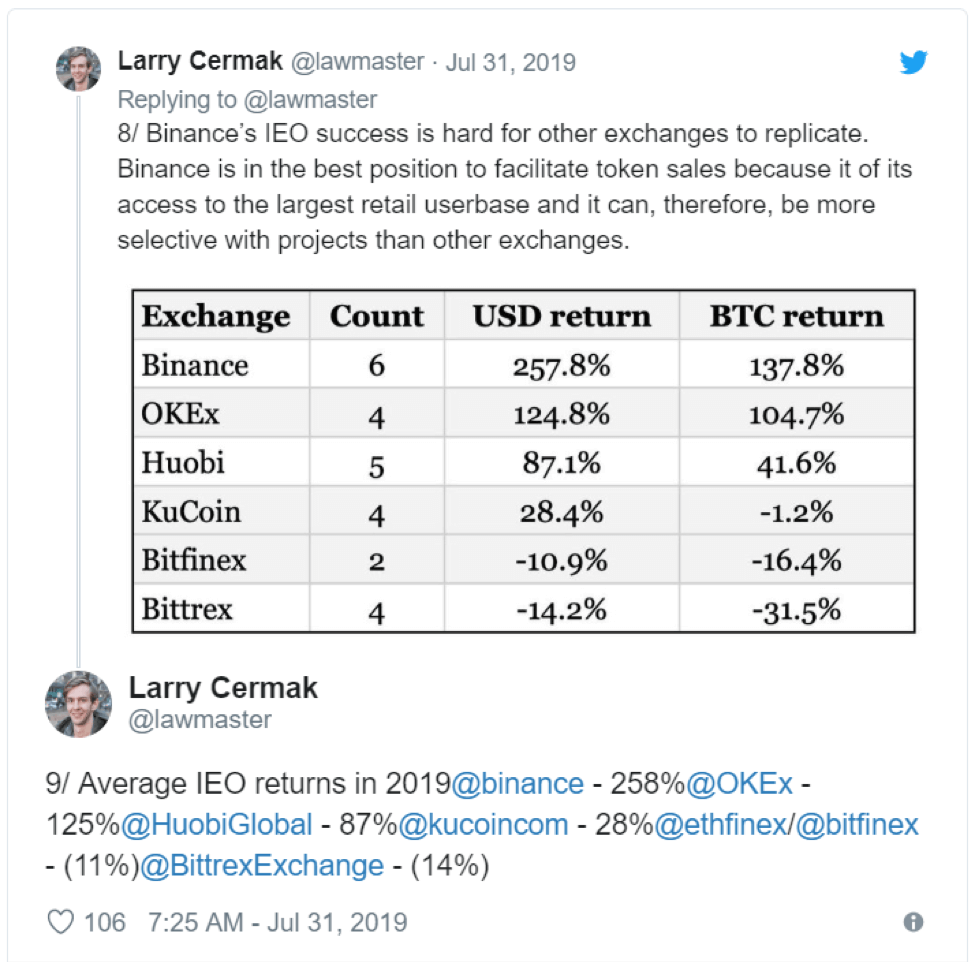Open the @ethfinex mention
Viewport: 974px width, 962px height.
tap(720, 824)
